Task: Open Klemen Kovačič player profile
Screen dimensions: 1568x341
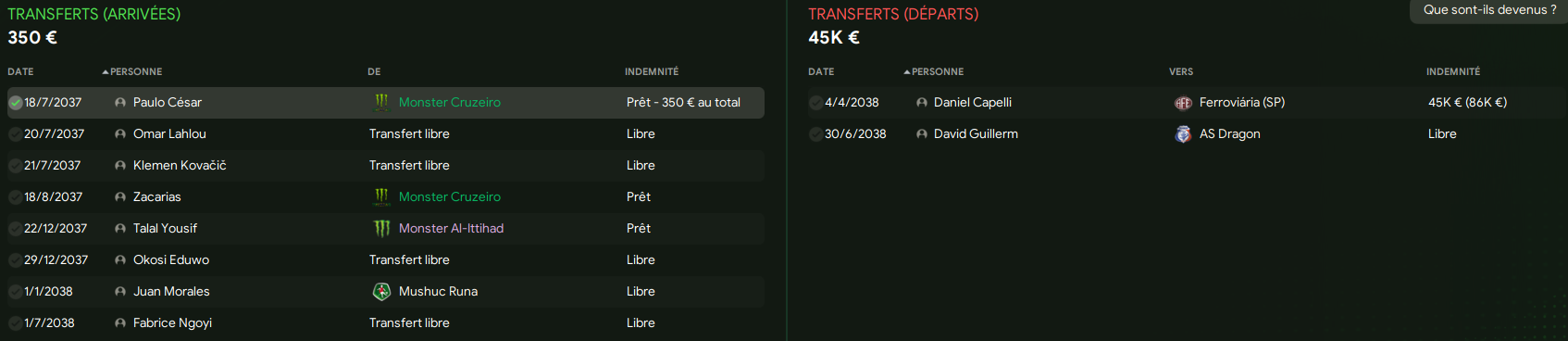Action: click(180, 165)
